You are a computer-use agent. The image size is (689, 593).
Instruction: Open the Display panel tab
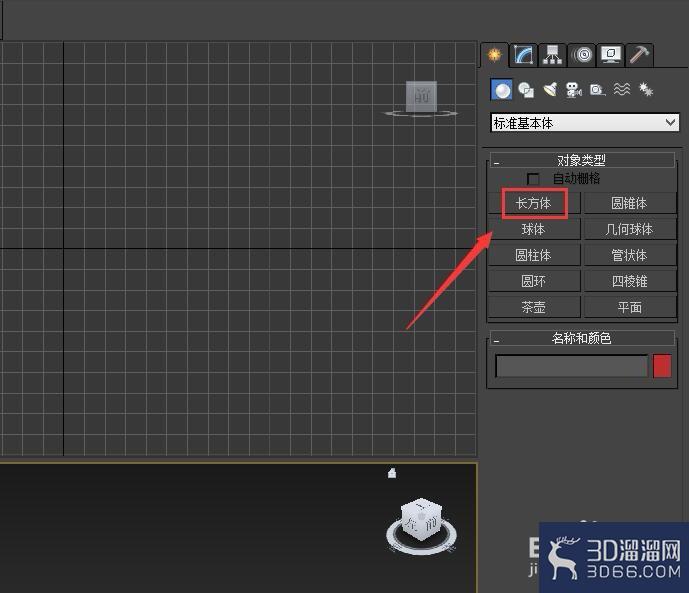[x=610, y=55]
